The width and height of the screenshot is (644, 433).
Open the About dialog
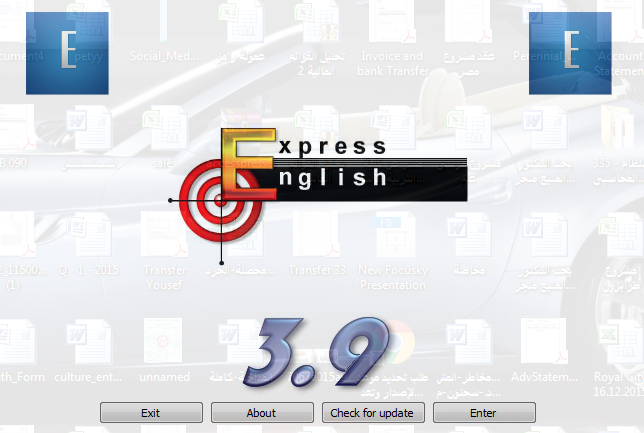[x=262, y=412]
